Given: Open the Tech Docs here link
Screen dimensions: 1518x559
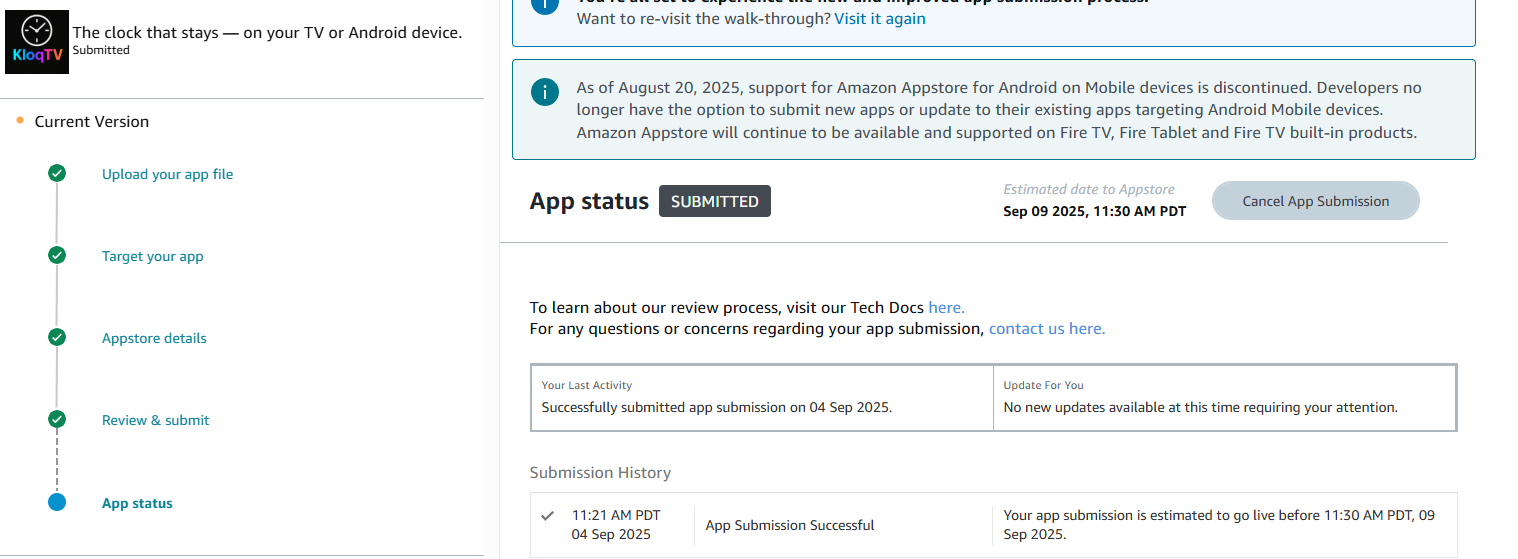Looking at the screenshot, I should point(946,307).
